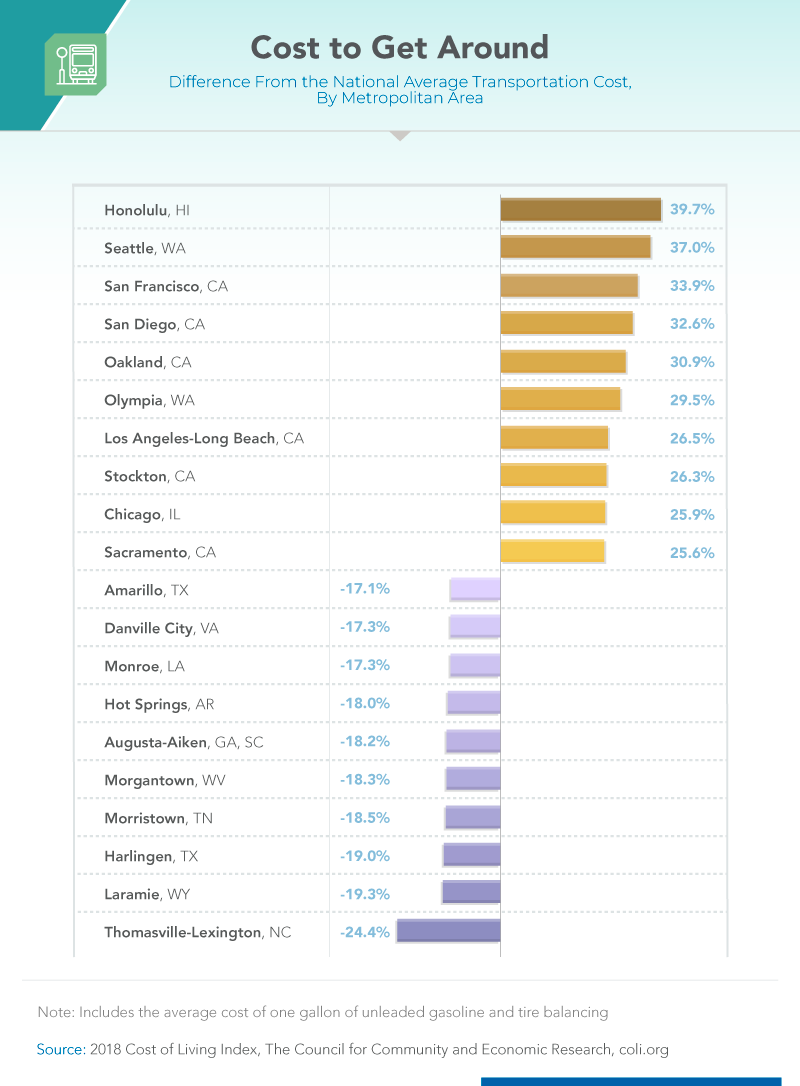Click the Laramie, WY -19.3% value
This screenshot has height=1086, width=800.
point(365,894)
